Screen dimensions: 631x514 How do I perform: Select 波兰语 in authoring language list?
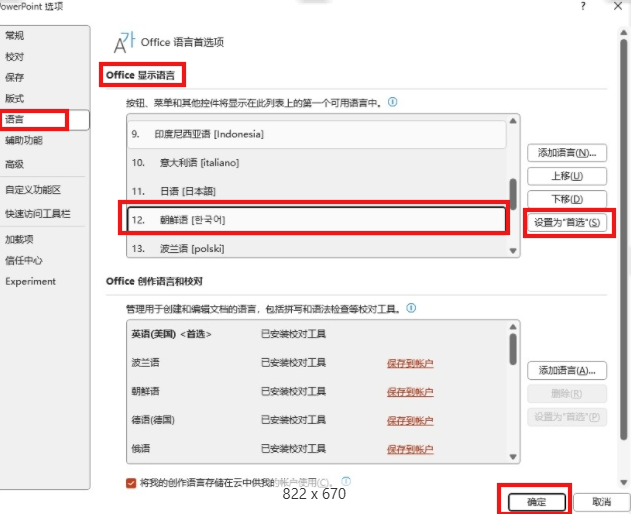[x=317, y=363]
